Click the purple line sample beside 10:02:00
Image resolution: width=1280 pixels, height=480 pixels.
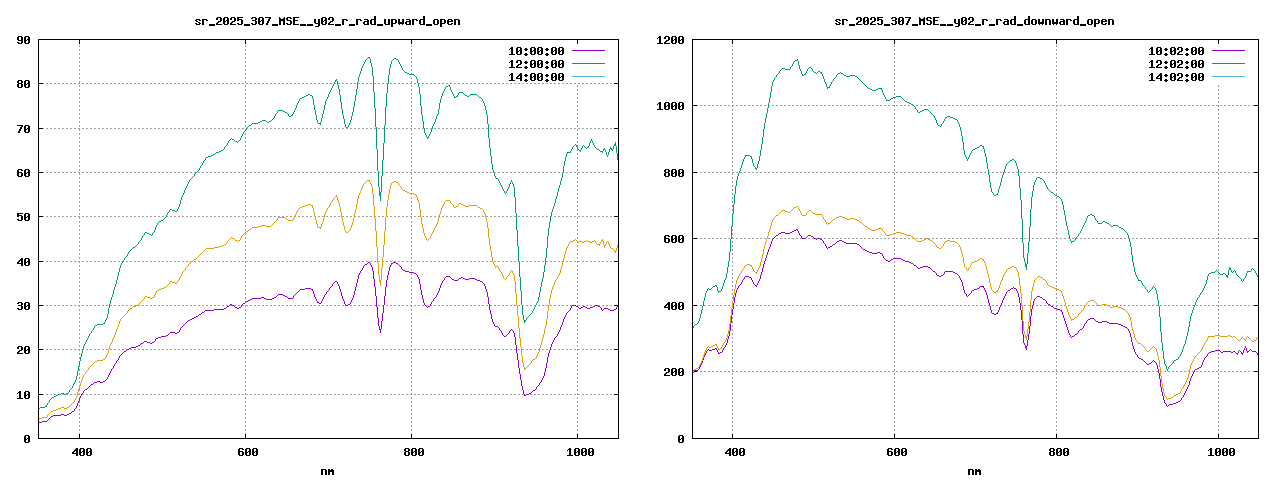(1228, 51)
